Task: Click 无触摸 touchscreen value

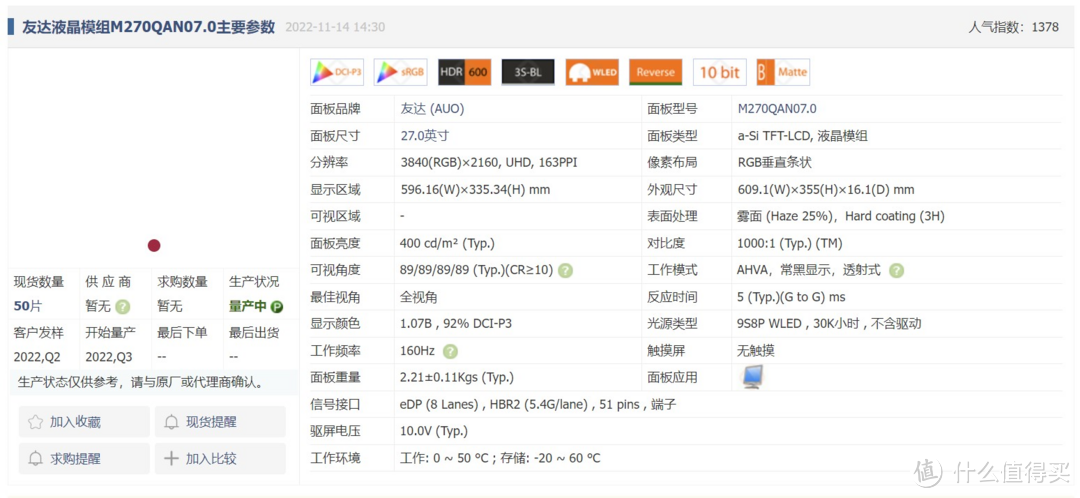Action: [x=756, y=351]
